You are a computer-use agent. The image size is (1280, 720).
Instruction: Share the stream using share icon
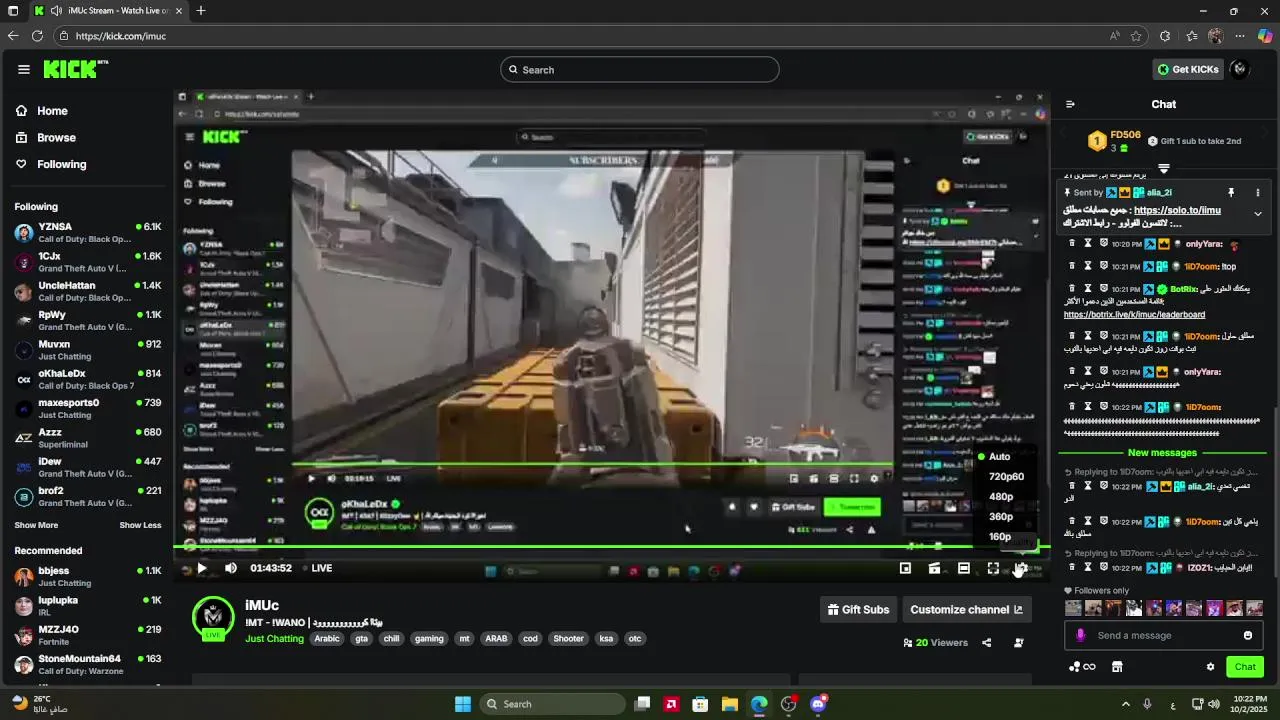987,643
